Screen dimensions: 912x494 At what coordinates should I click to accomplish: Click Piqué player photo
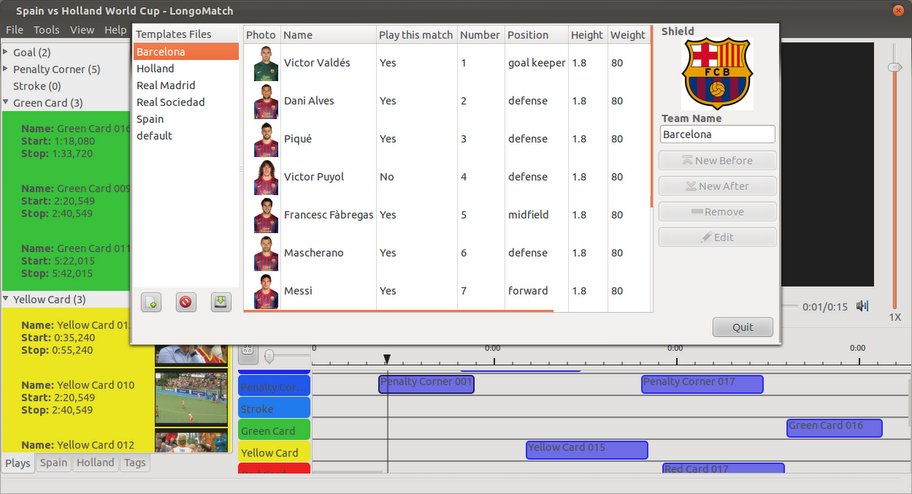(x=266, y=139)
